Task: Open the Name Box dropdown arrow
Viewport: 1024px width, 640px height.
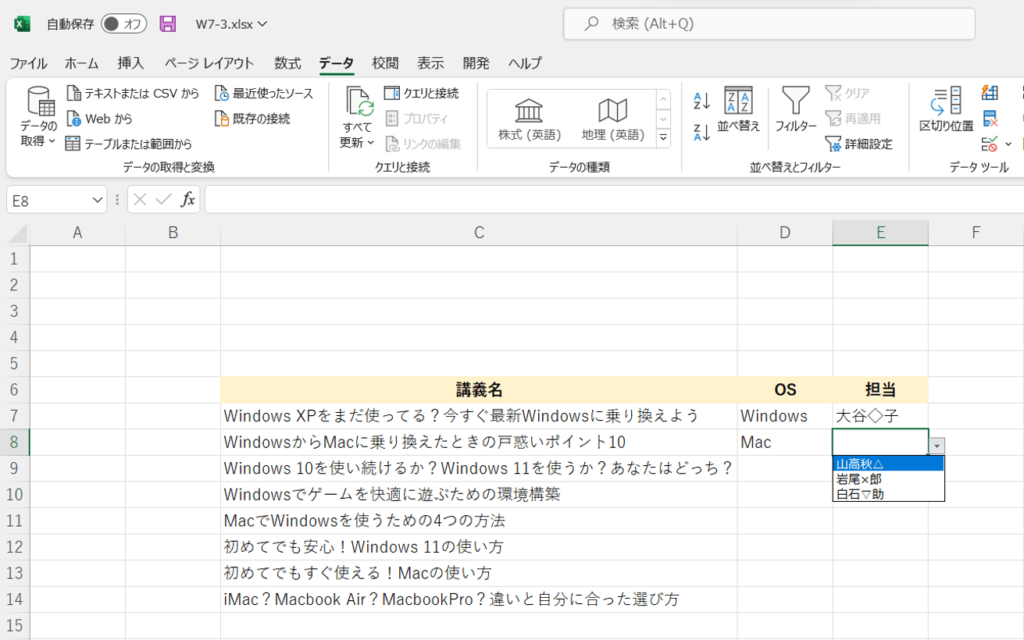Action: coord(97,200)
